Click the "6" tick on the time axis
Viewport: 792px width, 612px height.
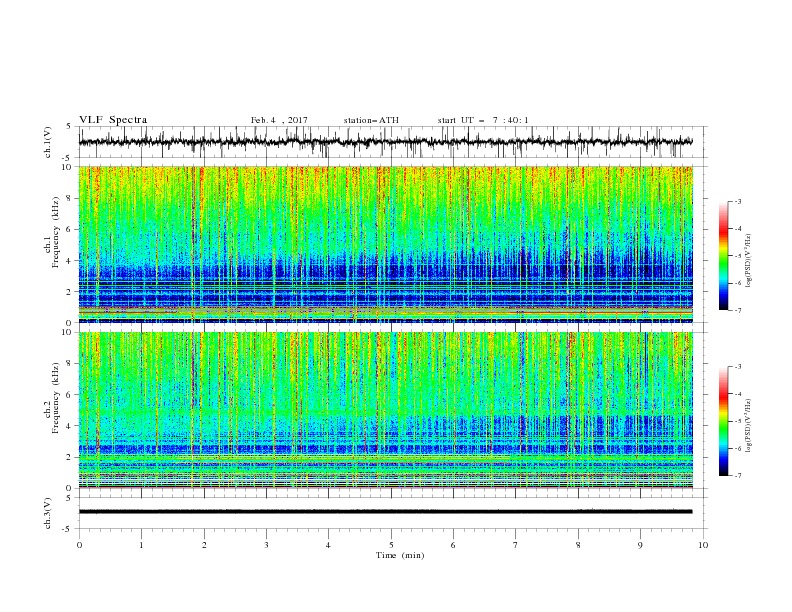point(453,545)
